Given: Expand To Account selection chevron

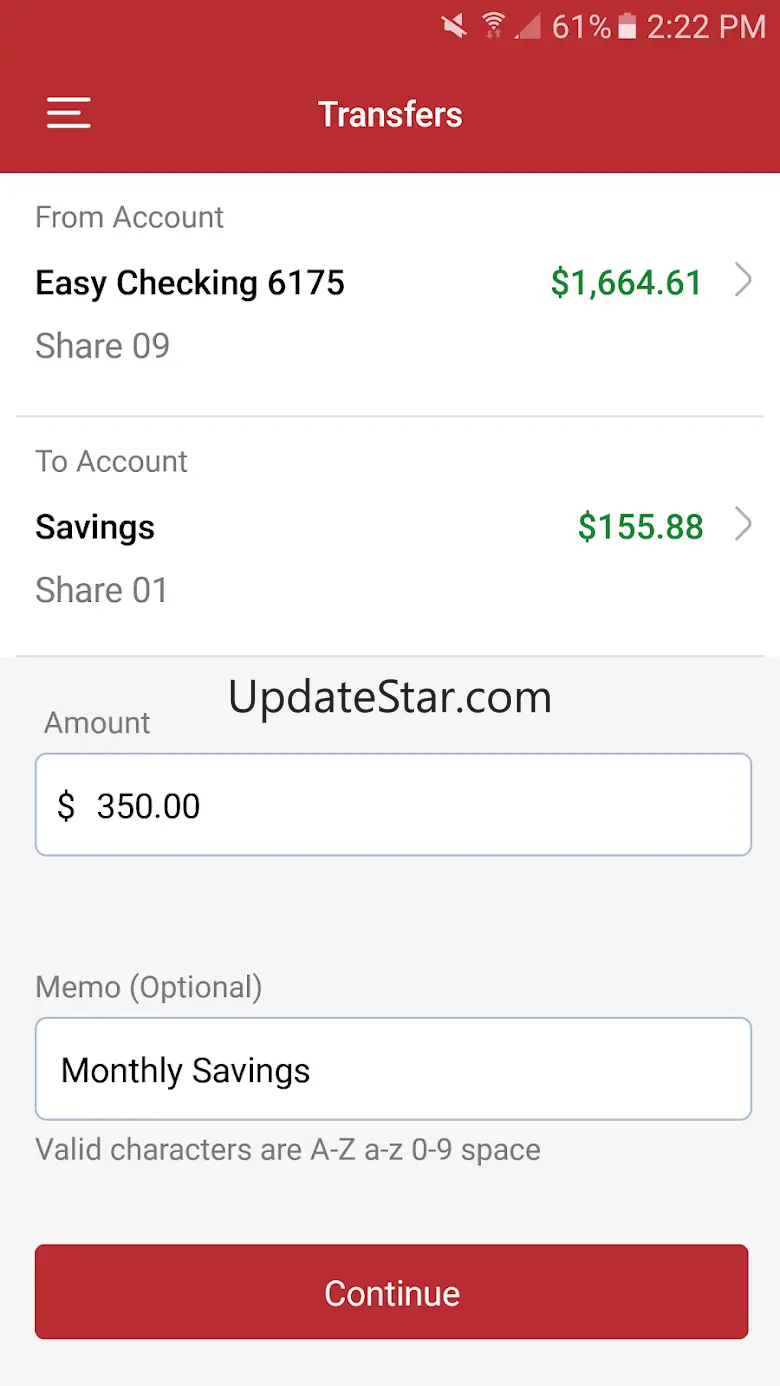Looking at the screenshot, I should [x=743, y=525].
